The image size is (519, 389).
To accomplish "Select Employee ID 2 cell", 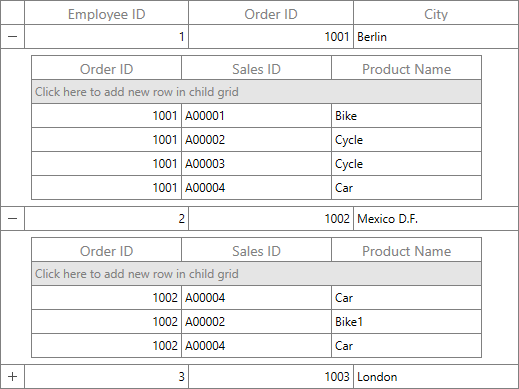I will click(106, 218).
